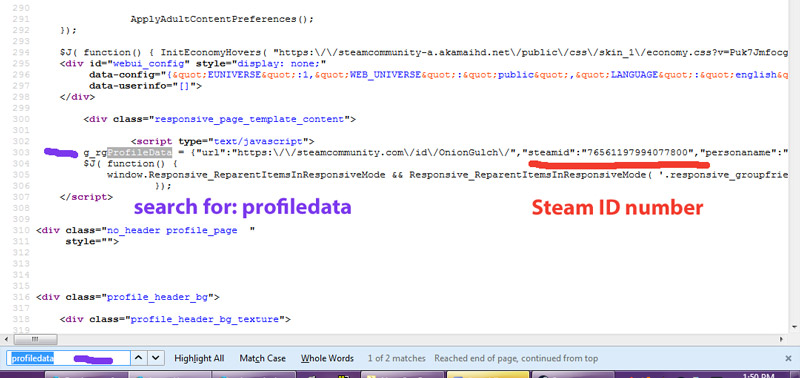
Task: Turn on Whole Words matching
Action: pos(327,358)
